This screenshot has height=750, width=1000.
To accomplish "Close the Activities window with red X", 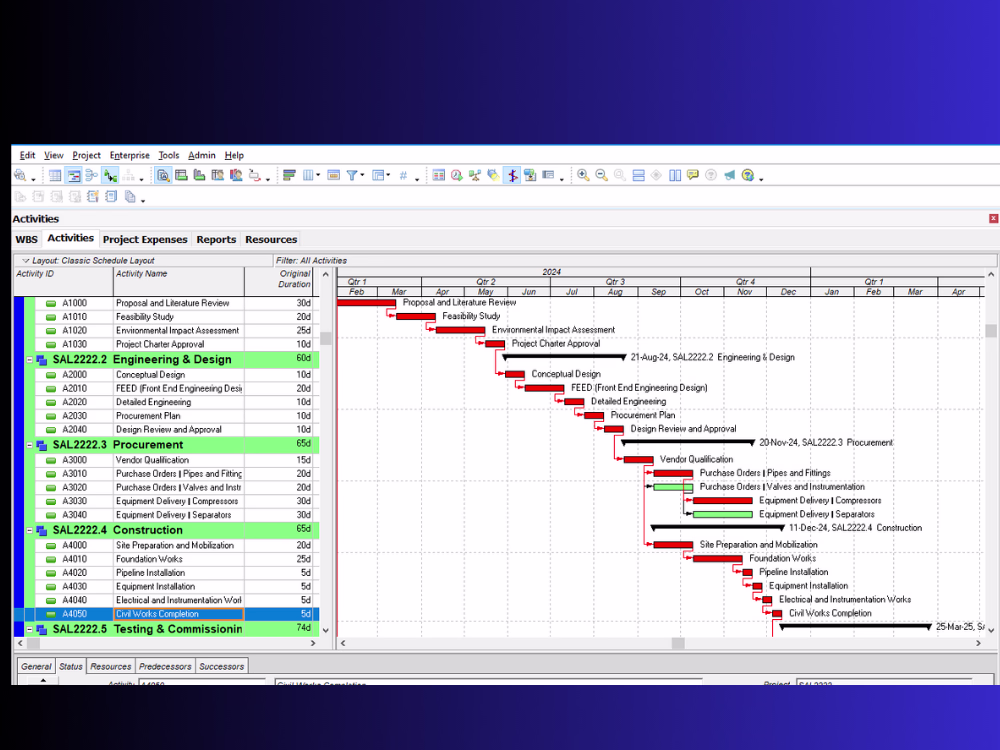I will (993, 219).
